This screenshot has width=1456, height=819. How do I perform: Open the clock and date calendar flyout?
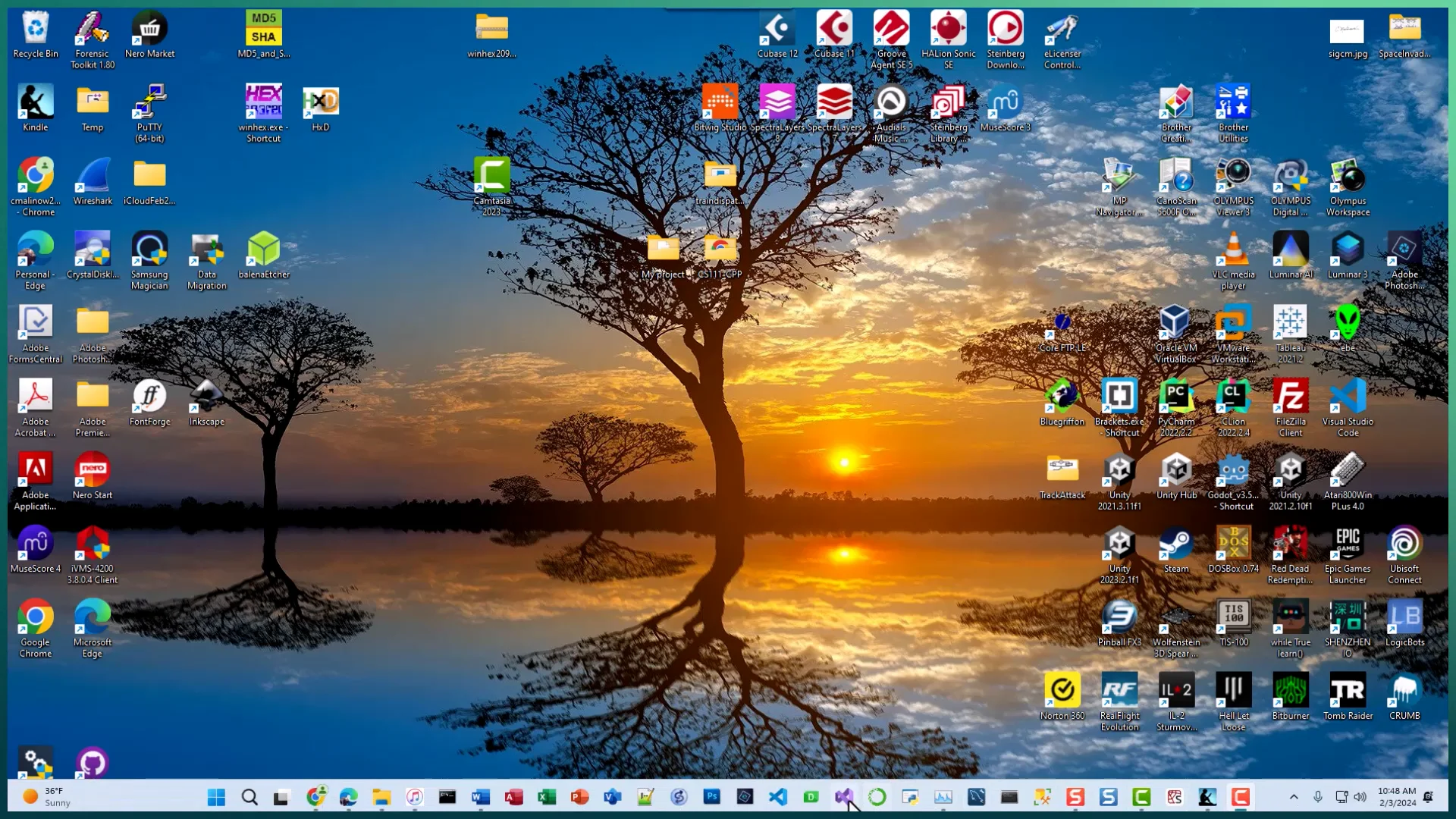[1396, 797]
